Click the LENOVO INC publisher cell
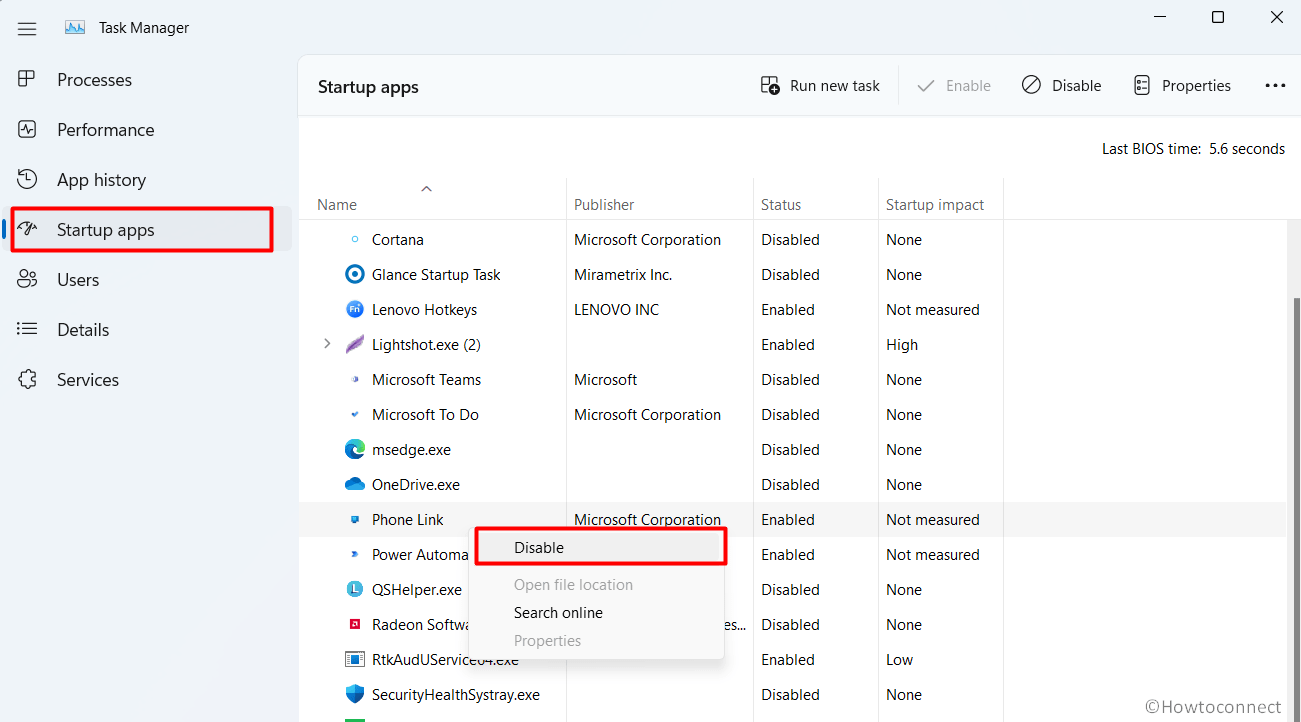1301x722 pixels. pyautogui.click(x=617, y=310)
